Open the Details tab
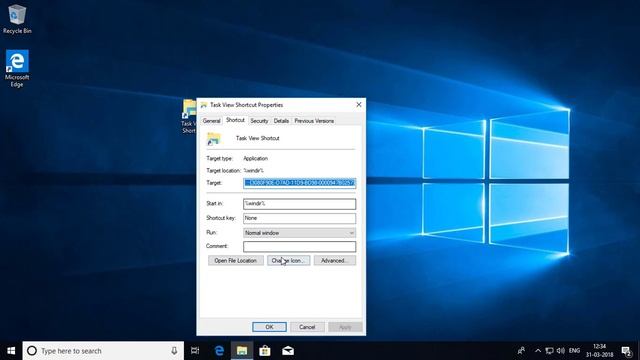640x360 pixels. (281, 121)
